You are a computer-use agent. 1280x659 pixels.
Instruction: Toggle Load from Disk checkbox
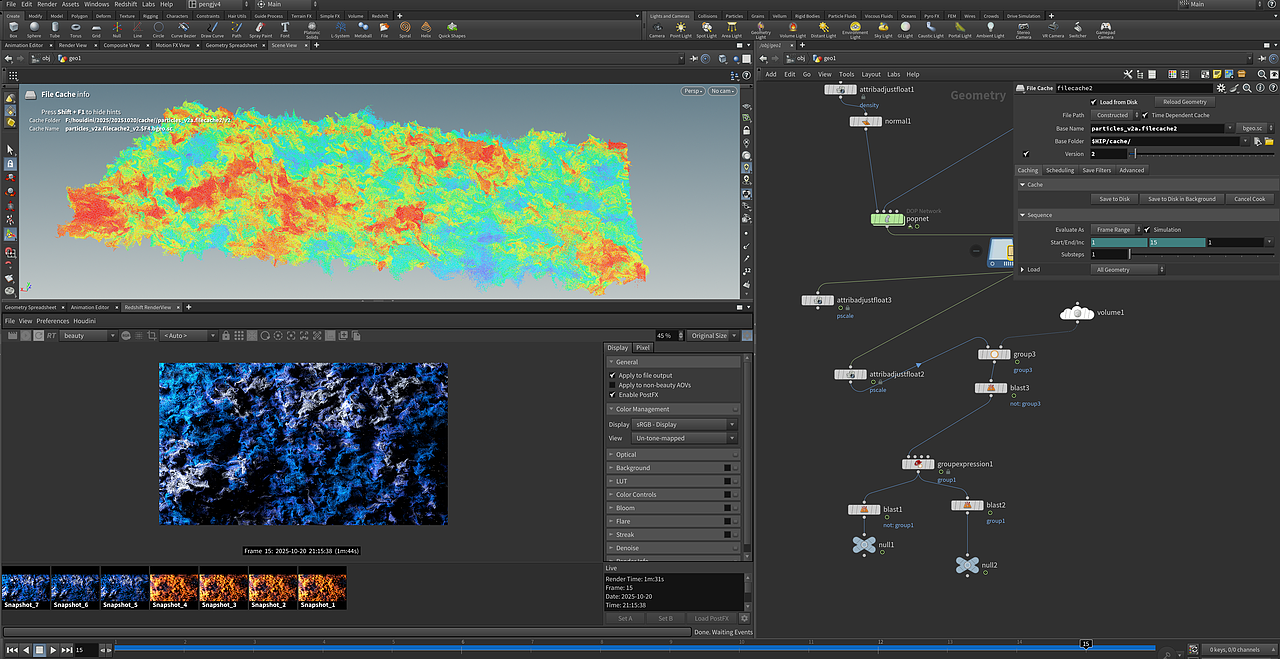(1093, 102)
